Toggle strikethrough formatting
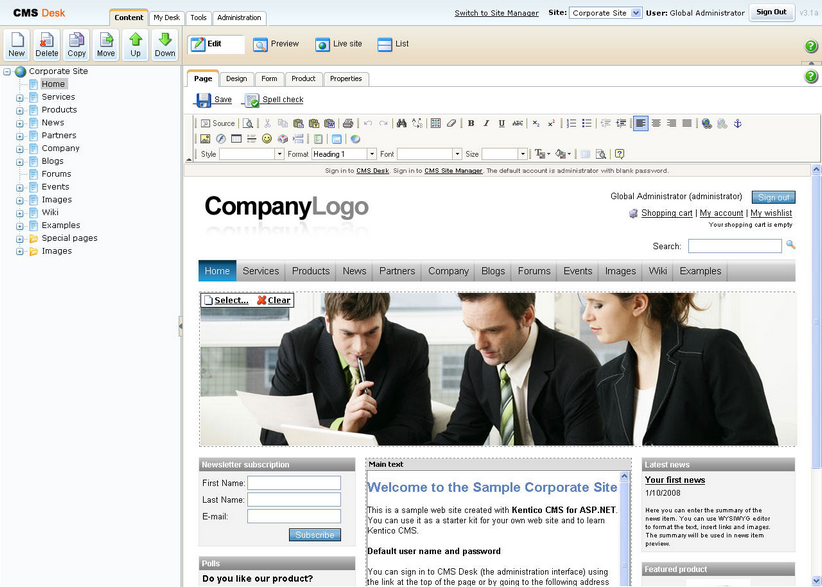The image size is (822, 587). point(517,123)
